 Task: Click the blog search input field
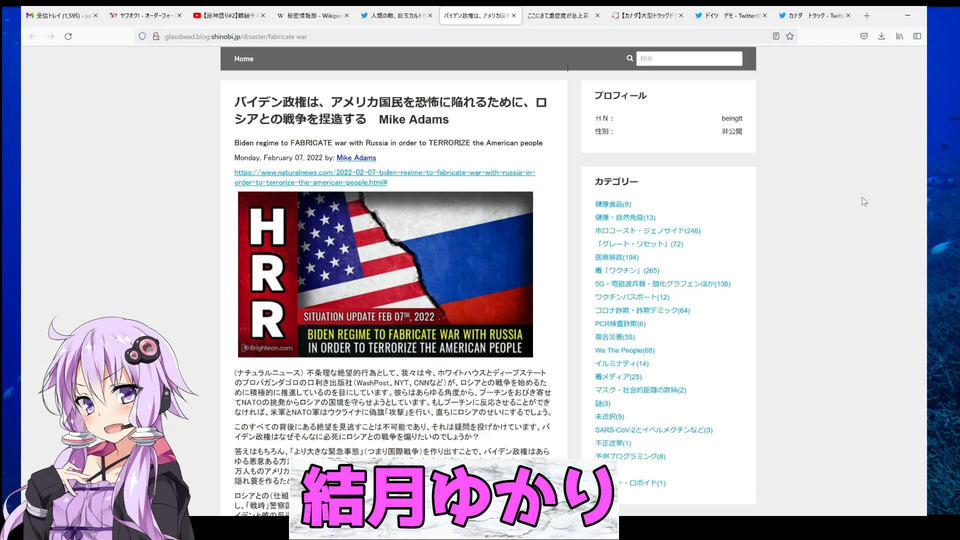(x=689, y=58)
